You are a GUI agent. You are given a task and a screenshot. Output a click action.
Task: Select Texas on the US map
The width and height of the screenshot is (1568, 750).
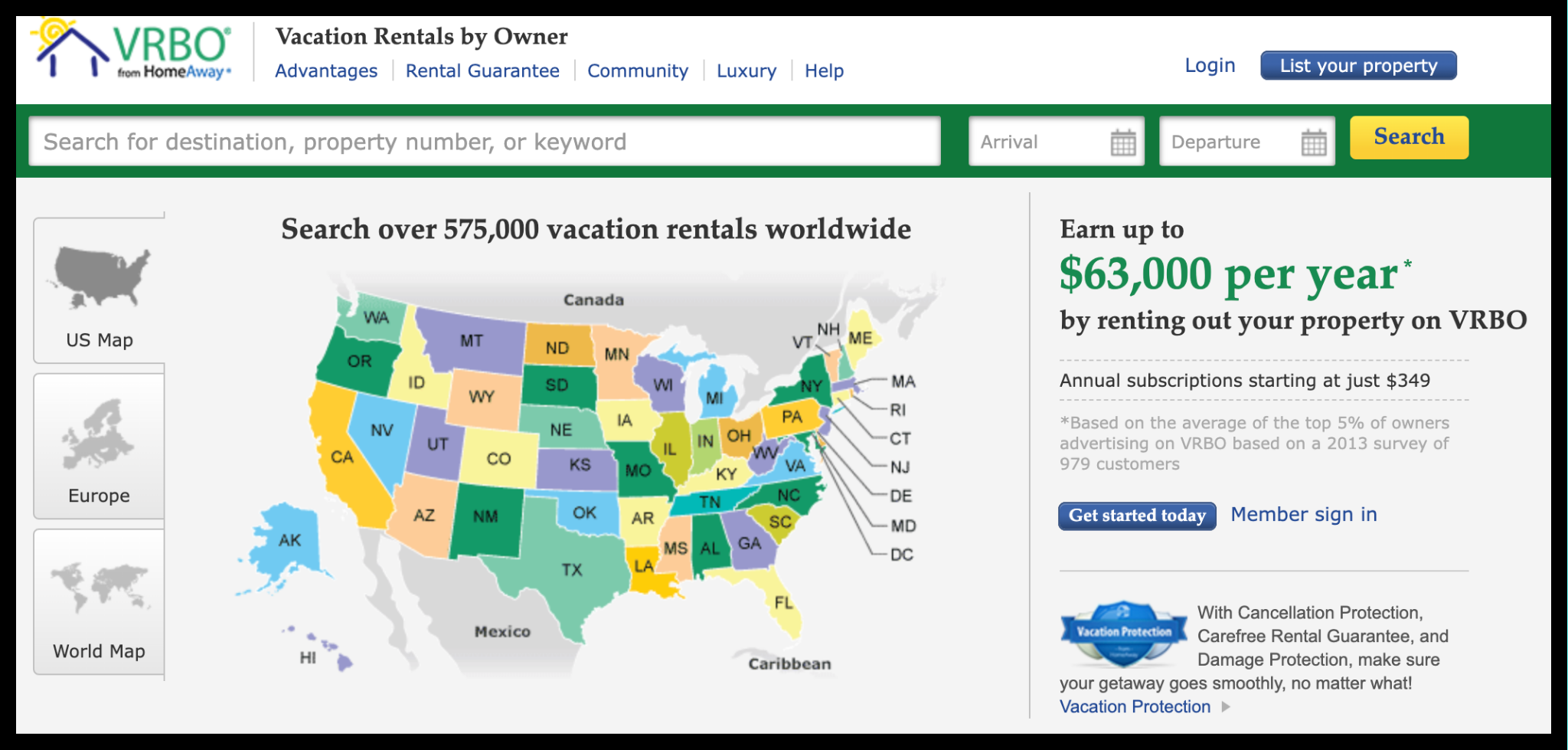tap(571, 570)
